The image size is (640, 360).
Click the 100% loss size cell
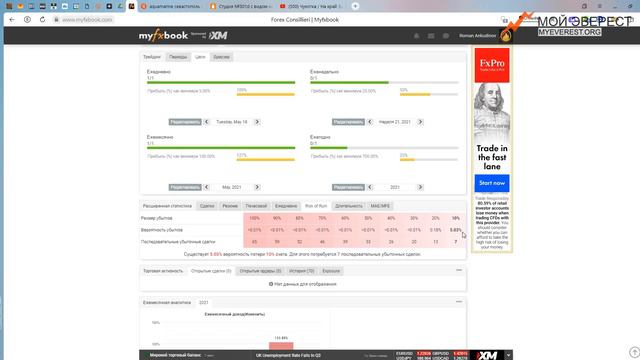[254, 218]
